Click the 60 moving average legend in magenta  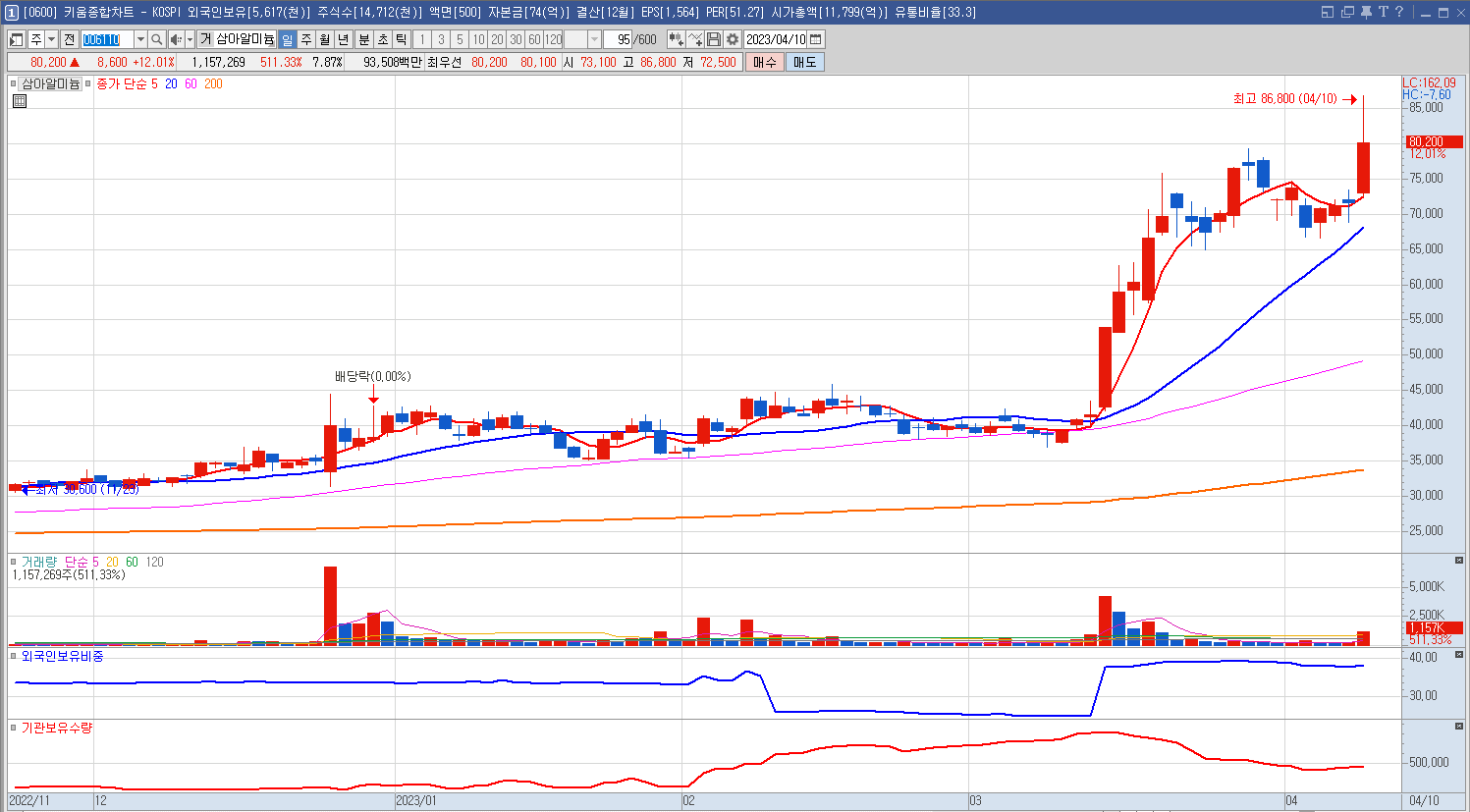point(191,84)
